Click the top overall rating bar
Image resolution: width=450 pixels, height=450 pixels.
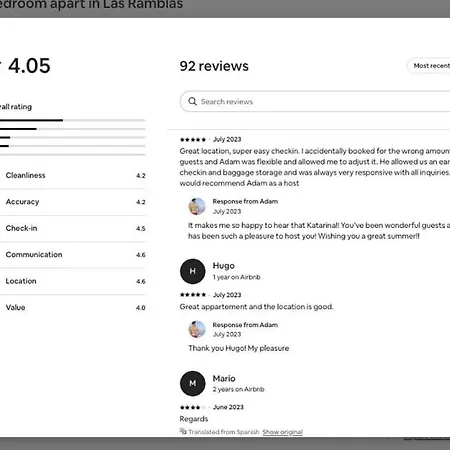73,120
